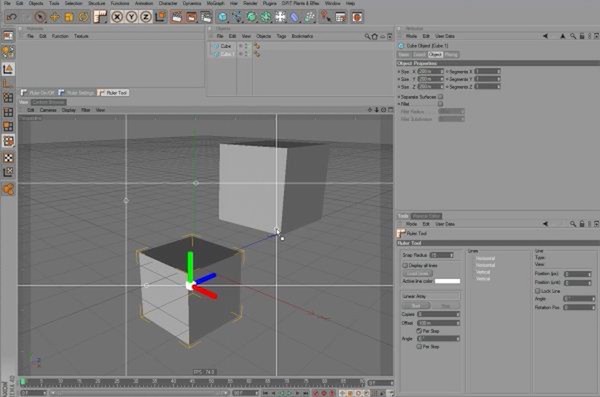Click the animation timeline ruler
600x397 pixels.
click(194, 382)
